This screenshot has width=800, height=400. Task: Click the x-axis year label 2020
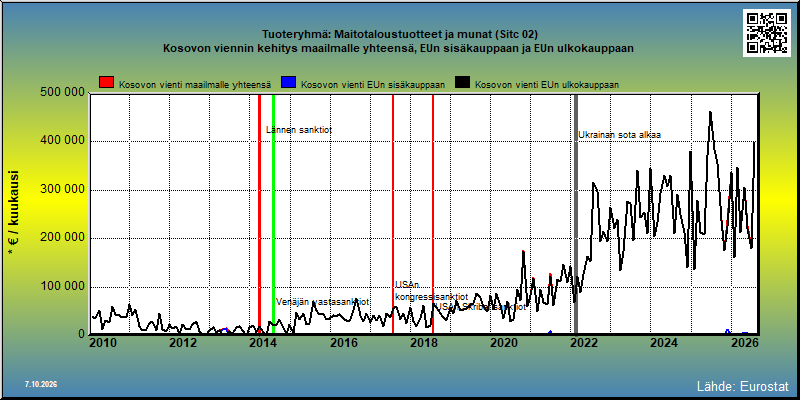click(x=504, y=342)
